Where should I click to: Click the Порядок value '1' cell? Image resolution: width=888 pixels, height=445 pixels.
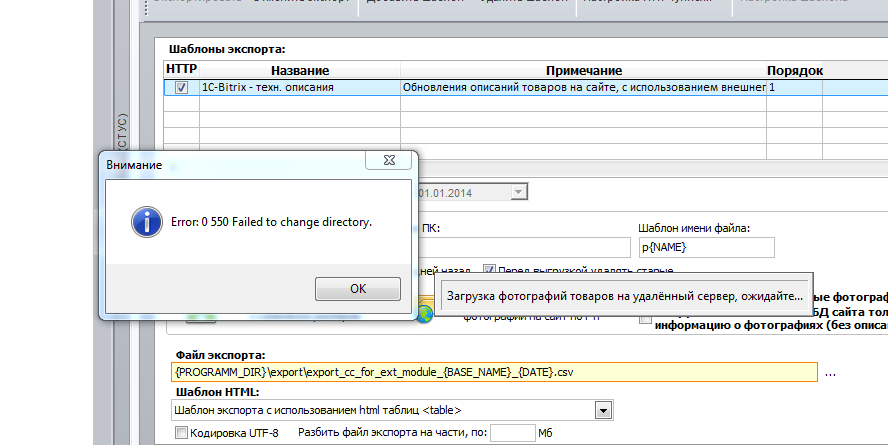point(794,87)
